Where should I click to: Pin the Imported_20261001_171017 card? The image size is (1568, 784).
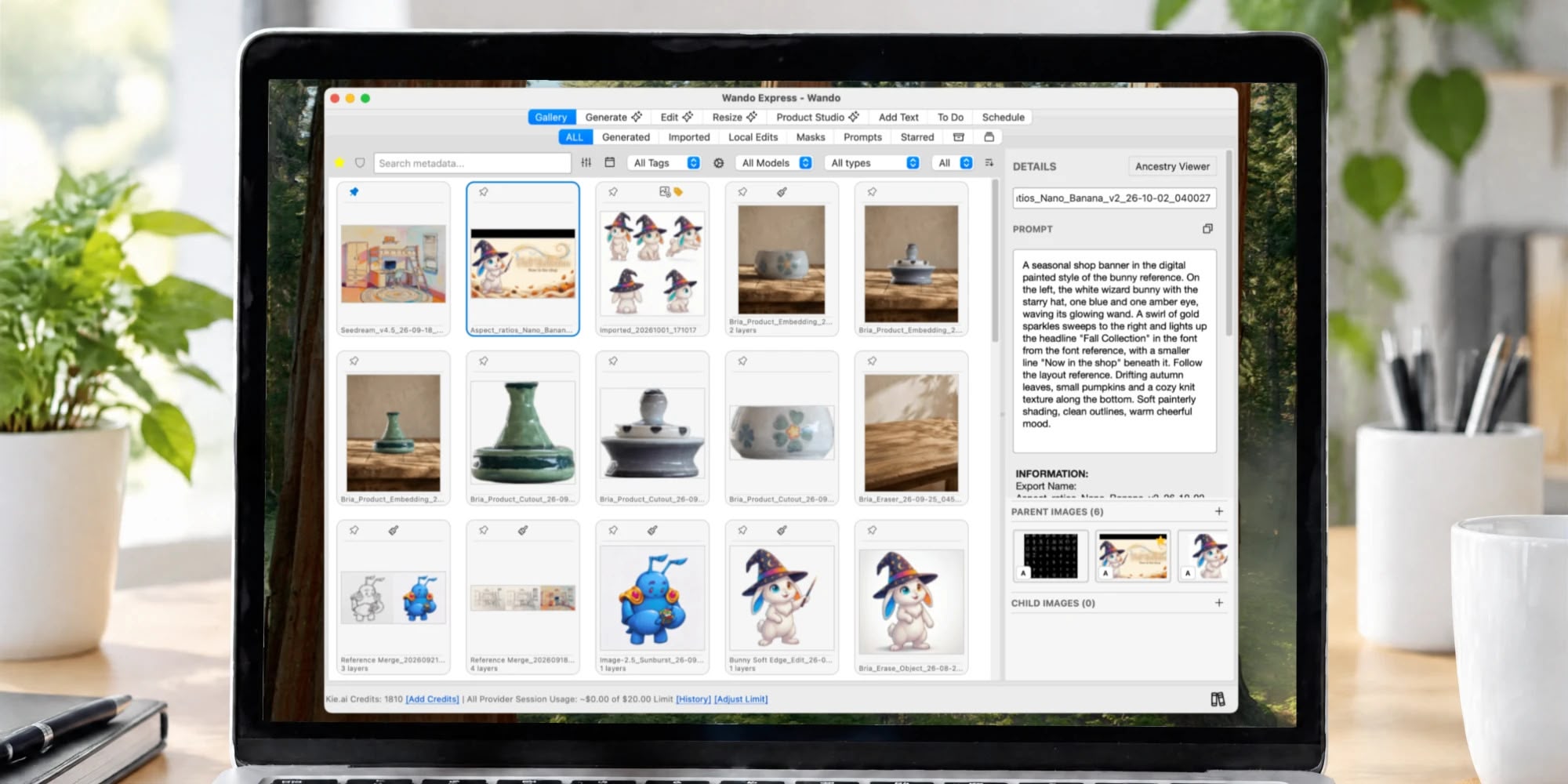point(613,192)
